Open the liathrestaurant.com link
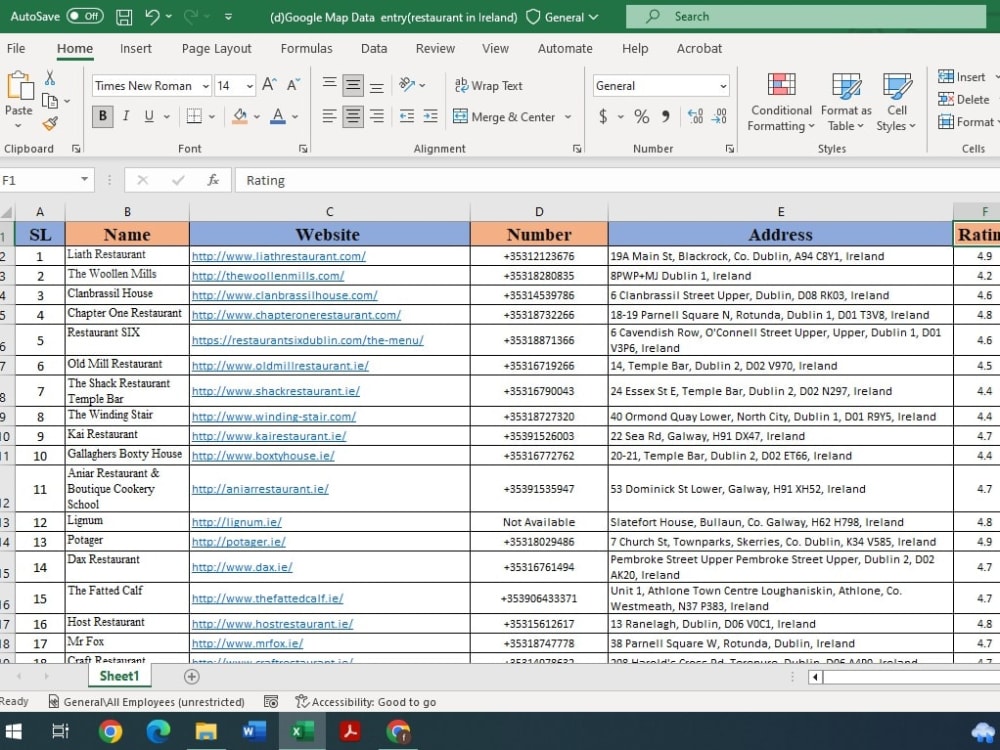The width and height of the screenshot is (1000, 750). click(x=279, y=256)
